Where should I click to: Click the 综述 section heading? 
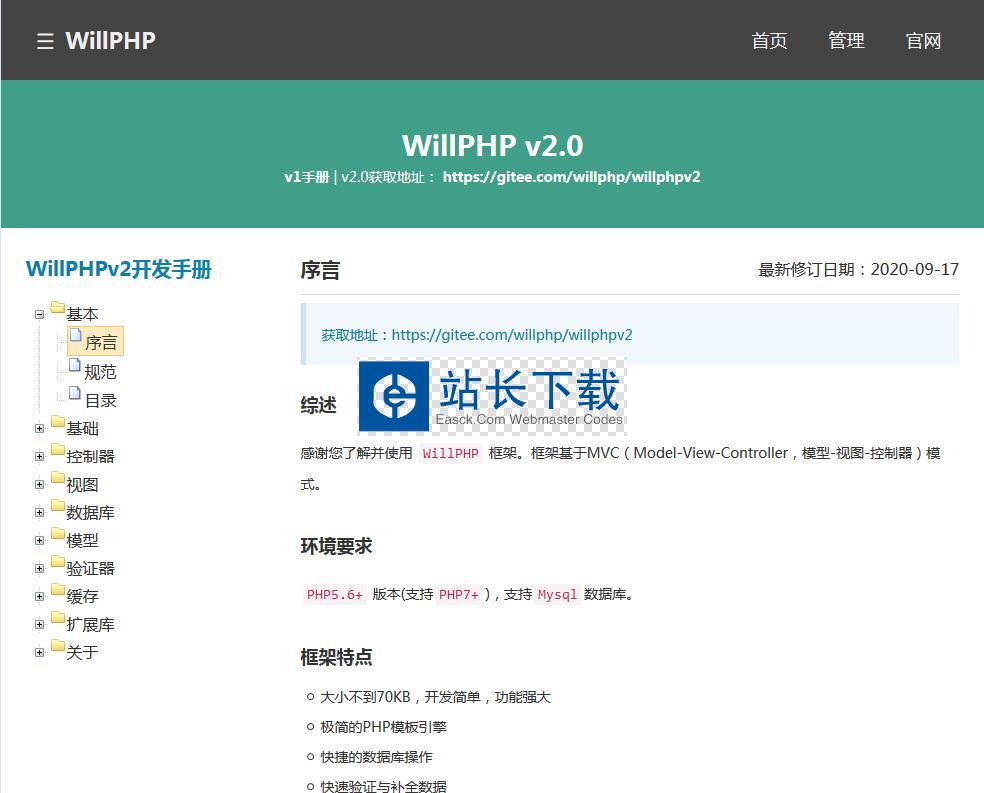coord(319,405)
